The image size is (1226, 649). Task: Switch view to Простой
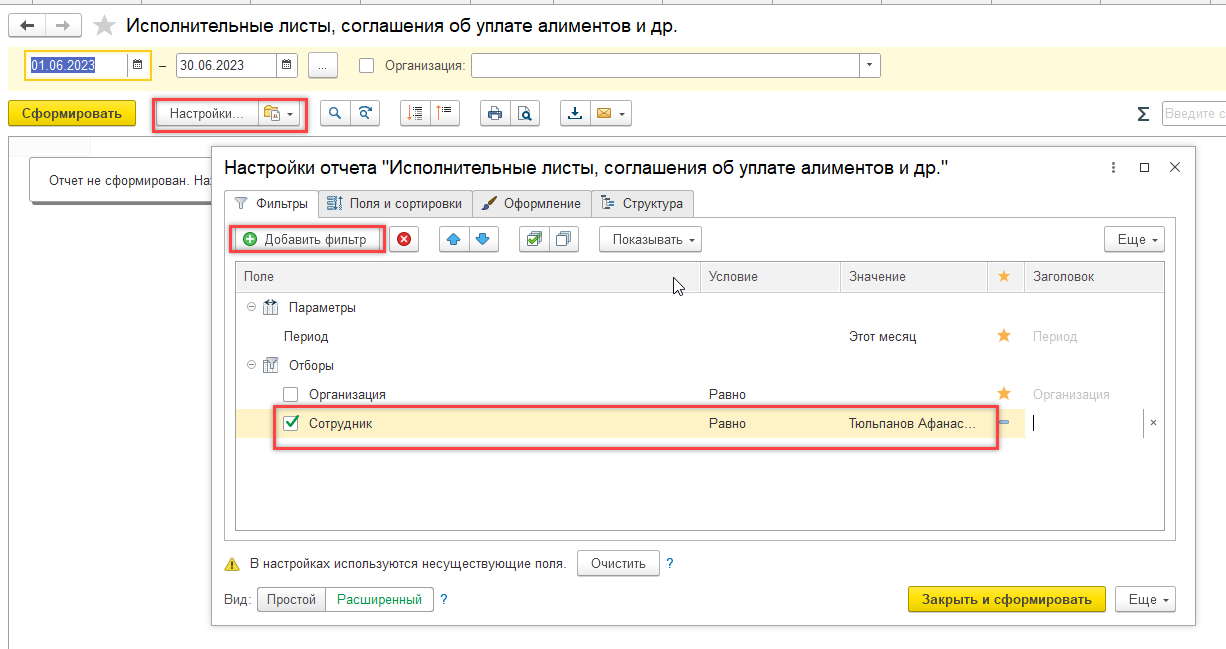tap(291, 599)
